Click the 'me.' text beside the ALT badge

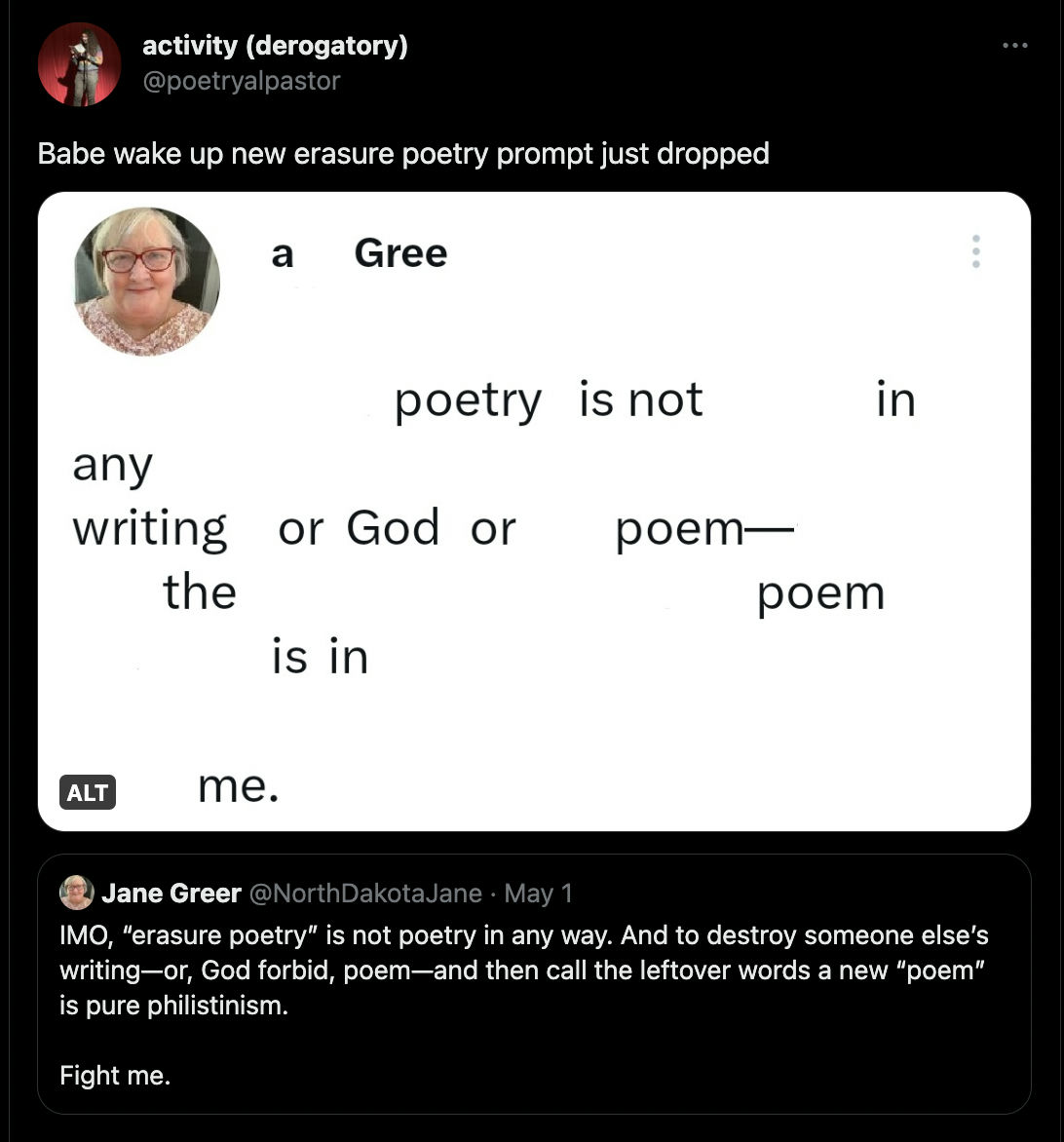(x=238, y=786)
